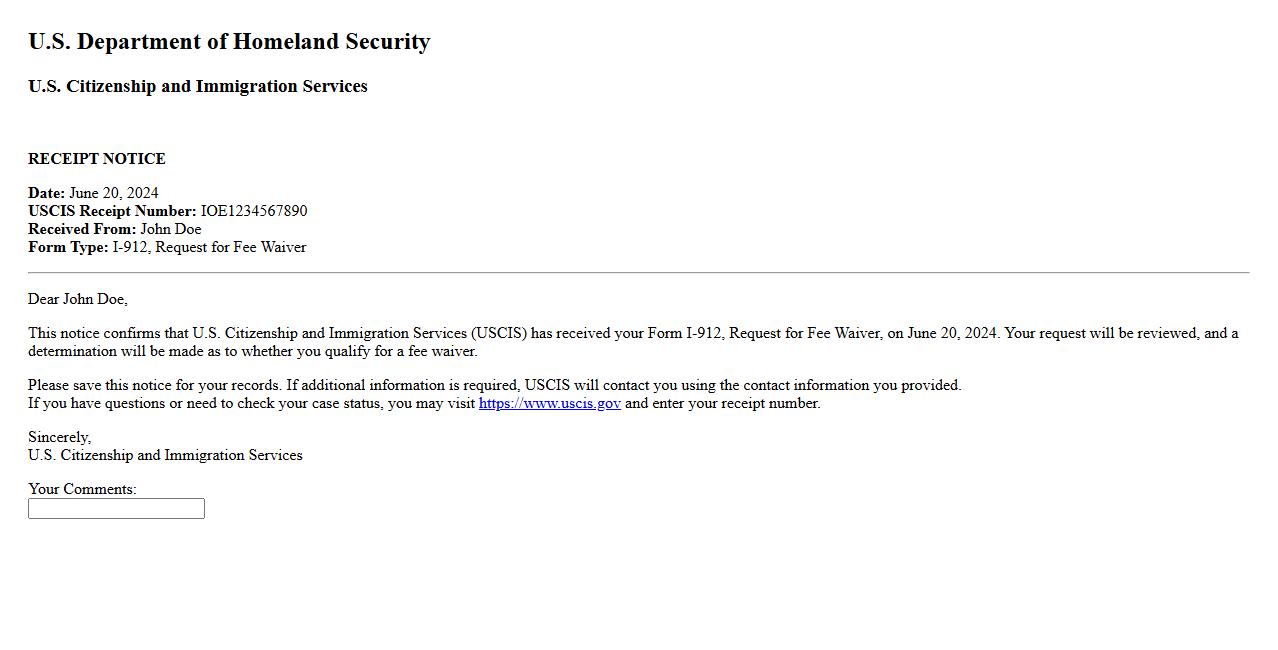Click the 'USCIS Receipt Number:' label

[112, 211]
